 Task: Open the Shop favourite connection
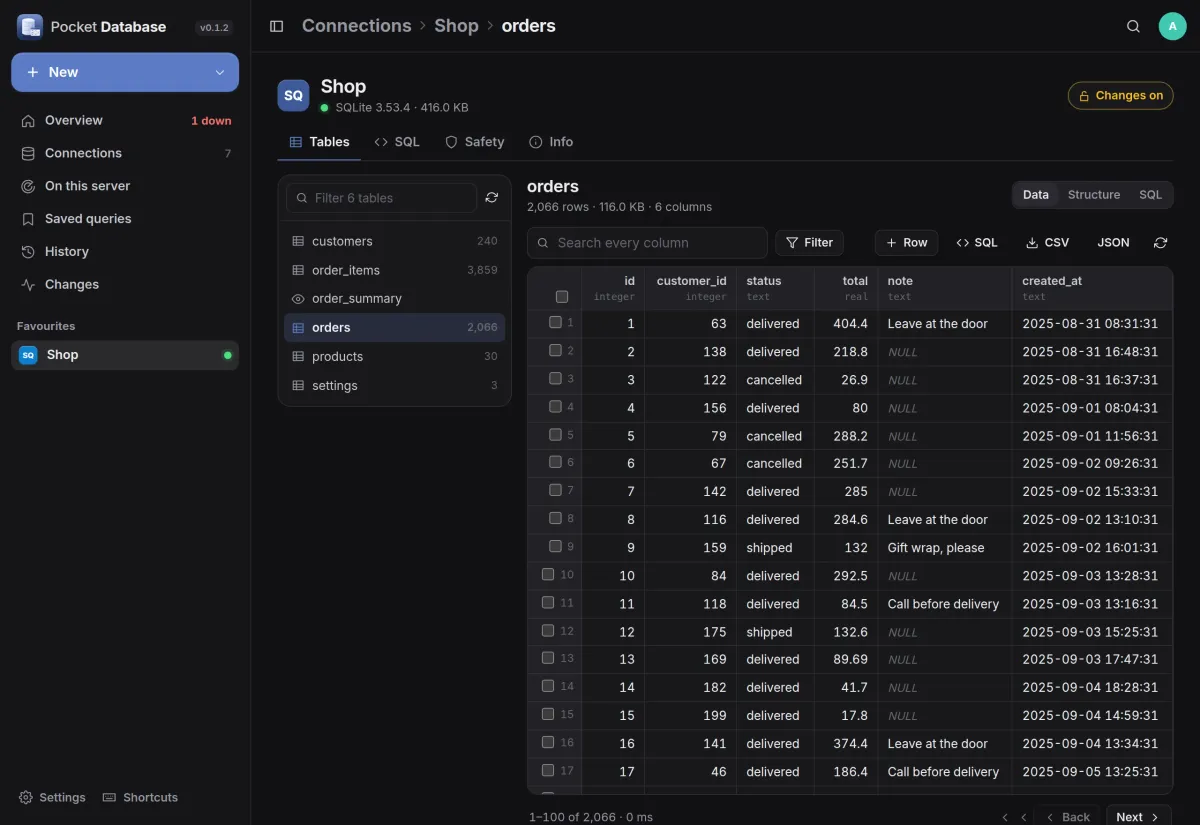pos(125,355)
